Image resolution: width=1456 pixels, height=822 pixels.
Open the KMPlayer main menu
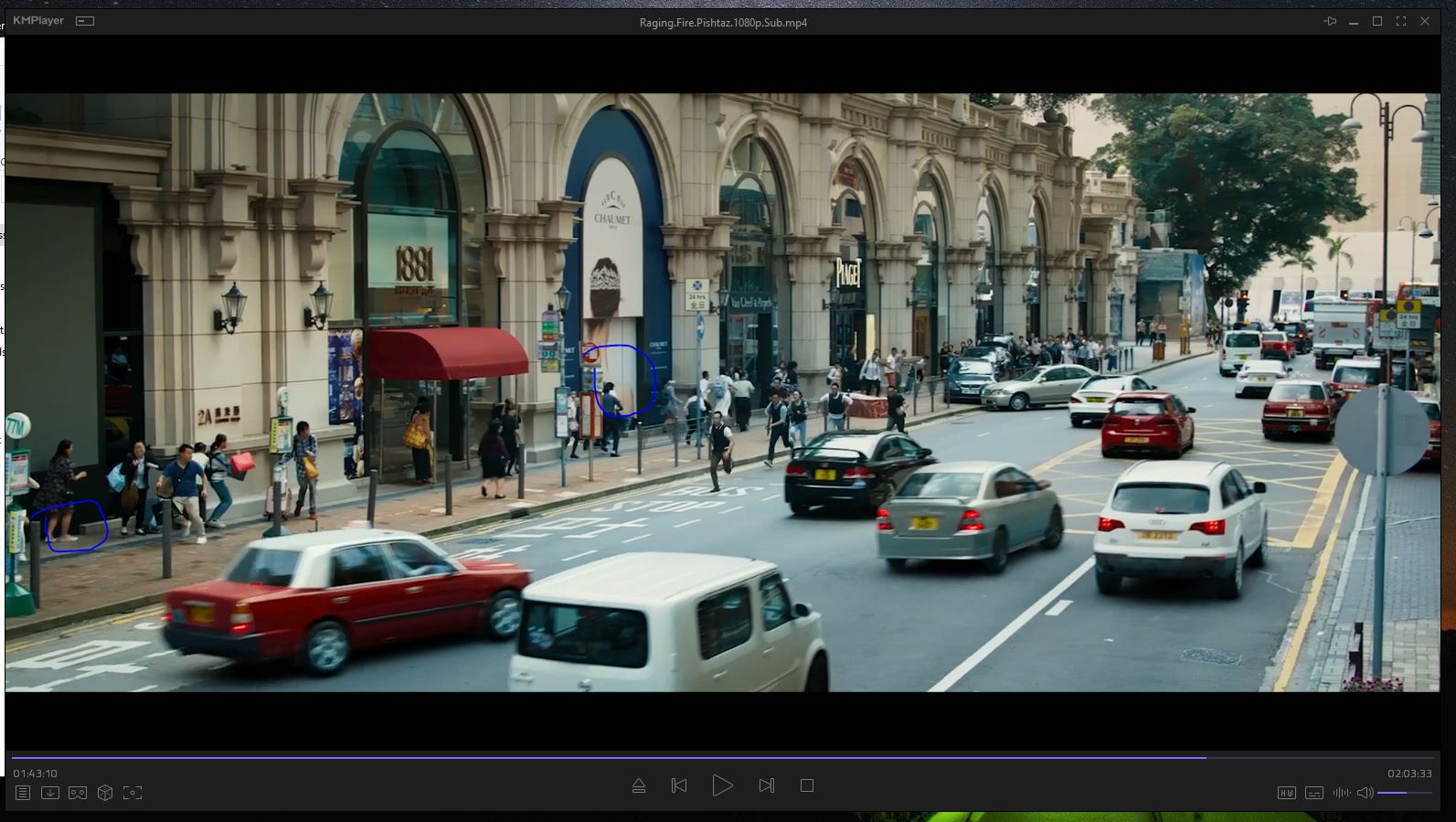(38, 20)
